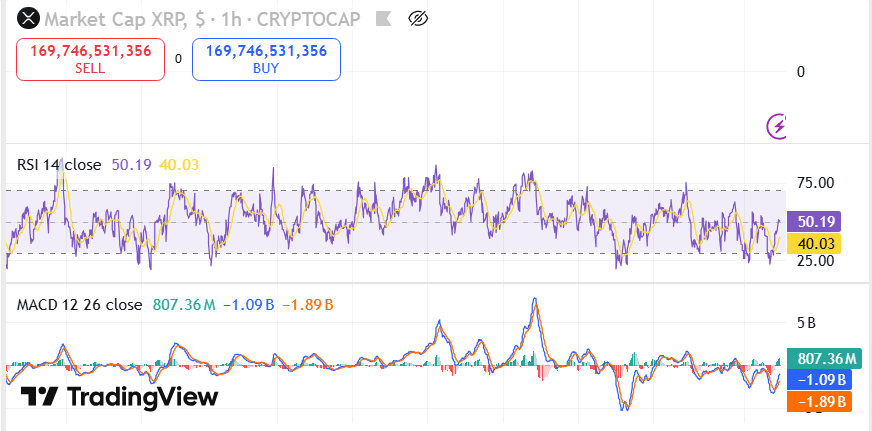Click the orange -1.89 B signal axis label
Viewport: 872px width, 431px height.
820,402
